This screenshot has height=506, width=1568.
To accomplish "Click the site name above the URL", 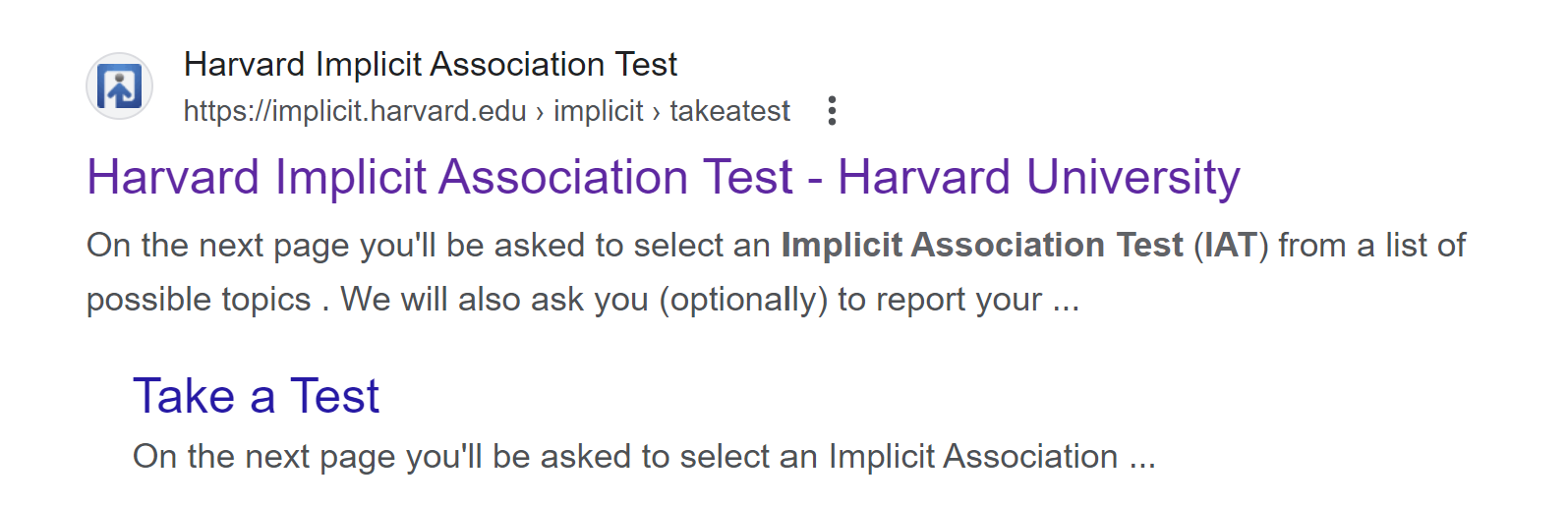I will point(430,65).
